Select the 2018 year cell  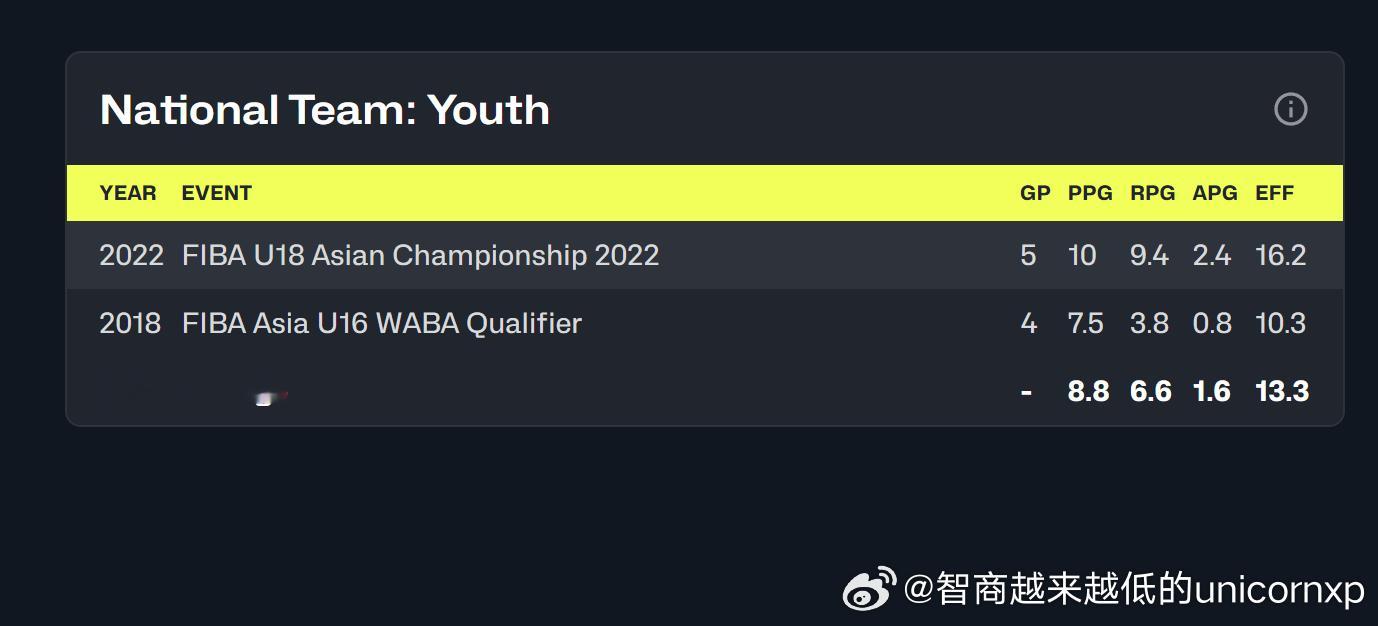click(130, 323)
